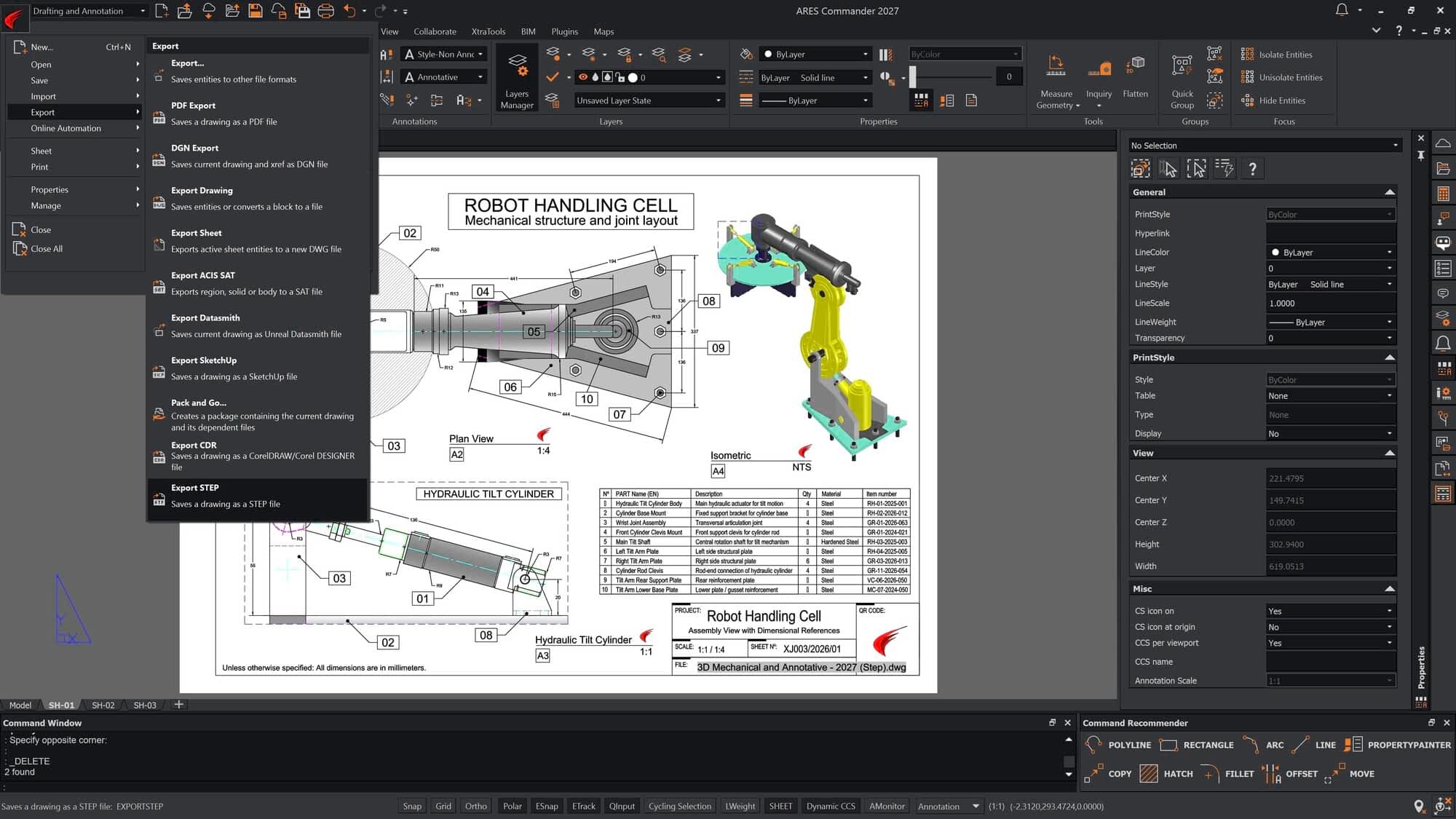This screenshot has height=819, width=1456.
Task: Click the Isolate Entities icon
Action: [x=1247, y=55]
